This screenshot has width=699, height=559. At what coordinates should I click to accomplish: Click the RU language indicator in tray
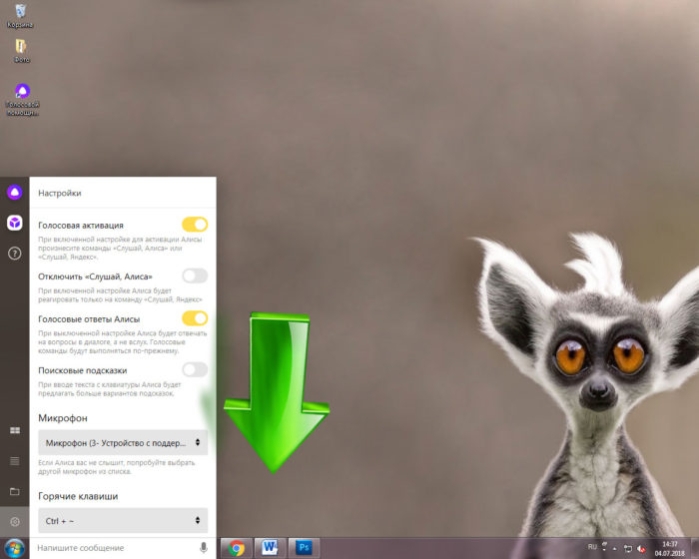tap(592, 547)
